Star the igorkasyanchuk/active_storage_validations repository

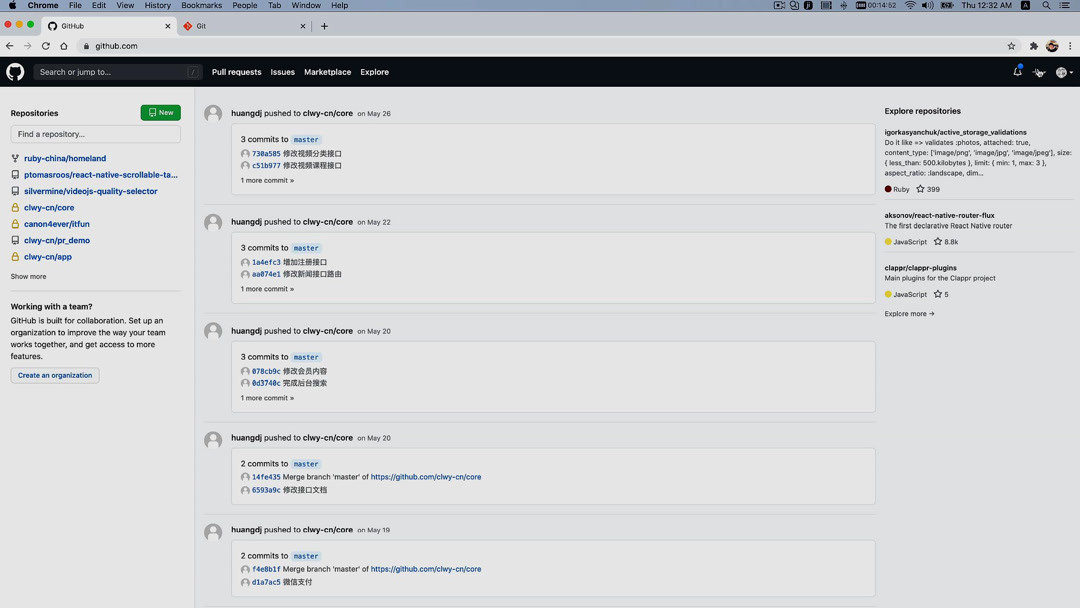[921, 189]
